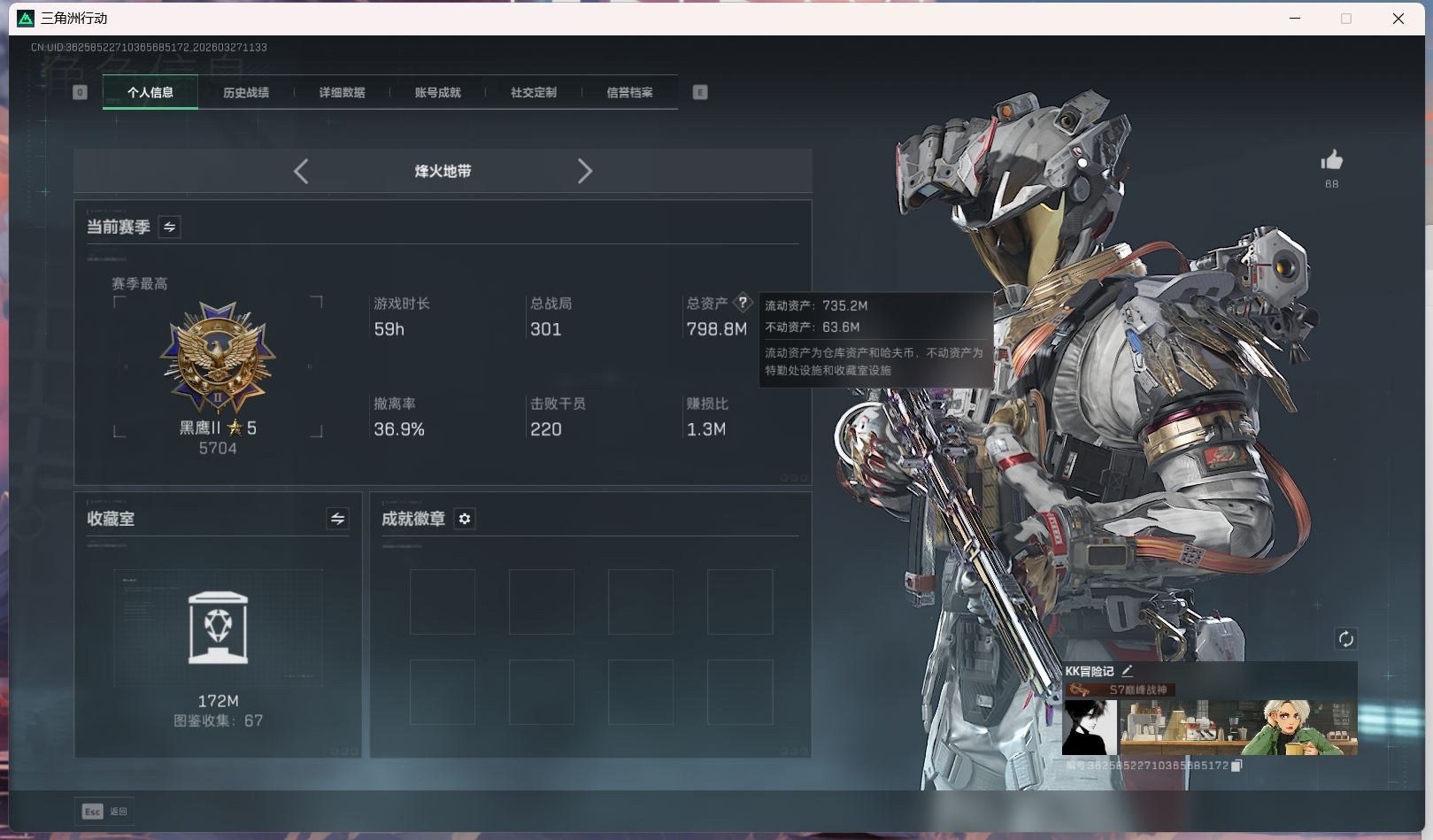Screen dimensions: 1433x840
Task: Click the thumbs-up like icon
Action: tap(1331, 160)
